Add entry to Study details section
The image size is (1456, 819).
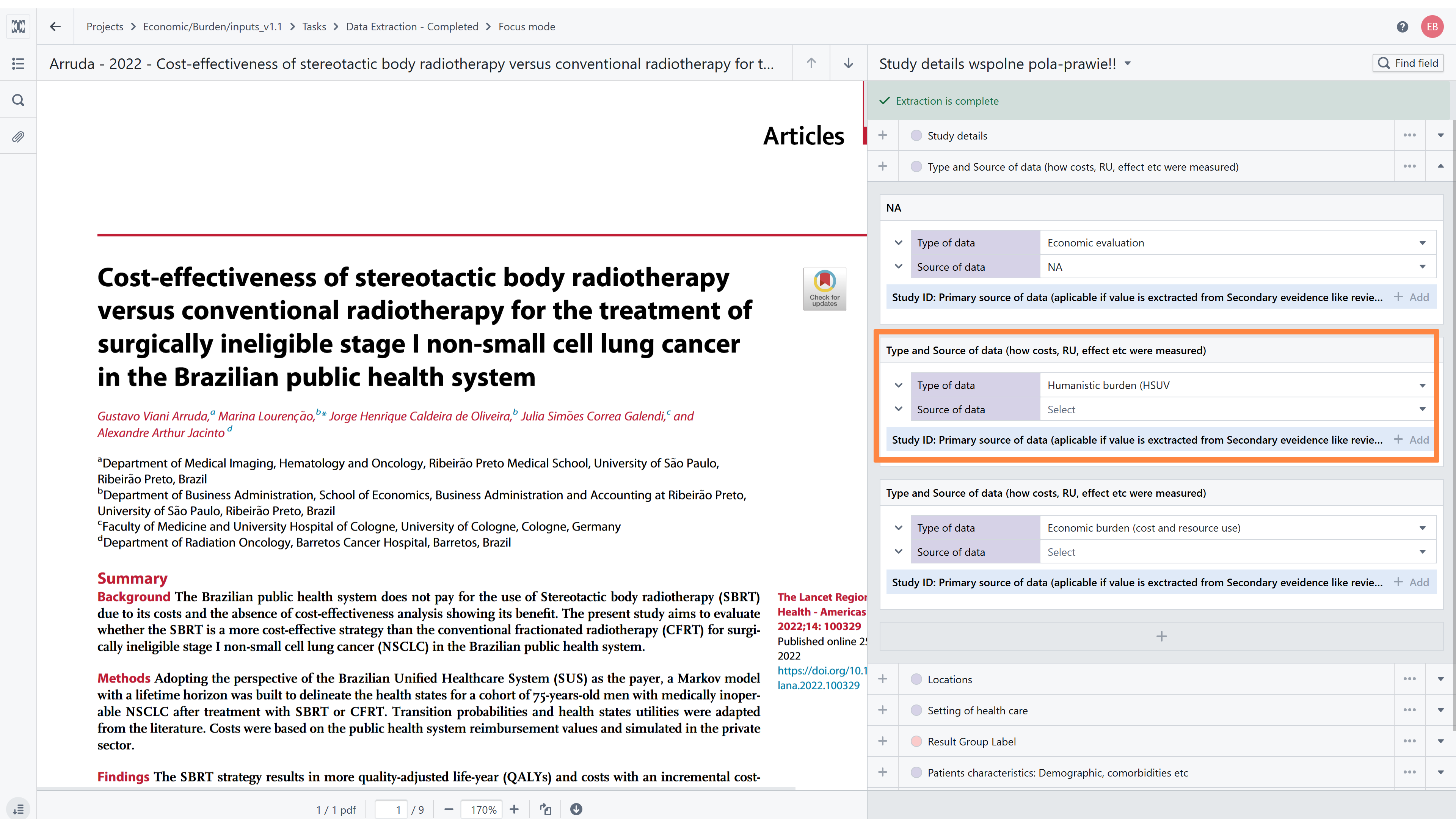(883, 135)
